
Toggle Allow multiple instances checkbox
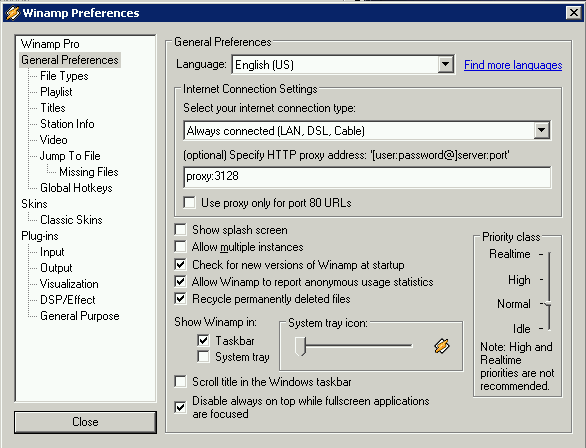click(181, 247)
